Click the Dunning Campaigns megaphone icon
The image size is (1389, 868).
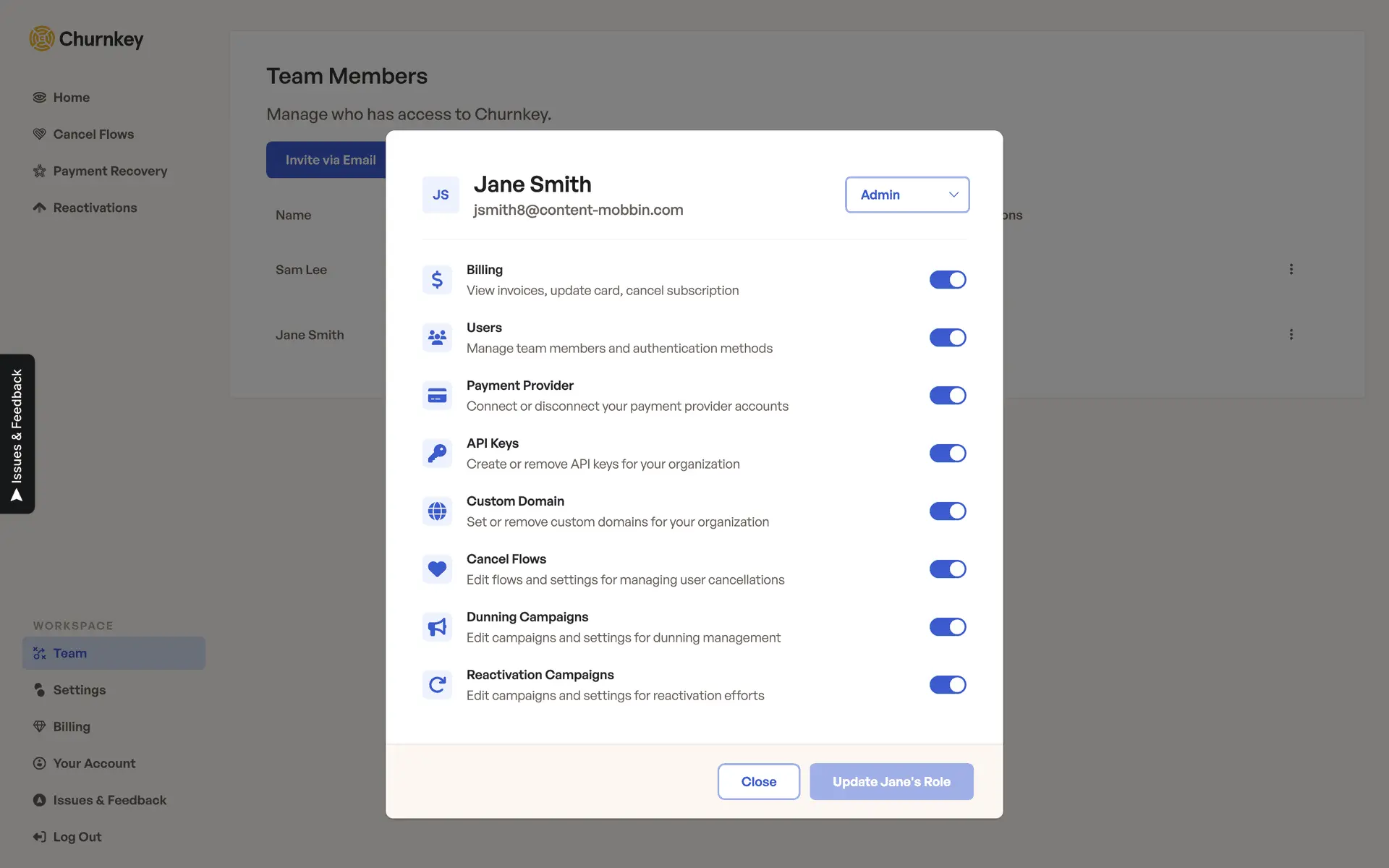437,627
